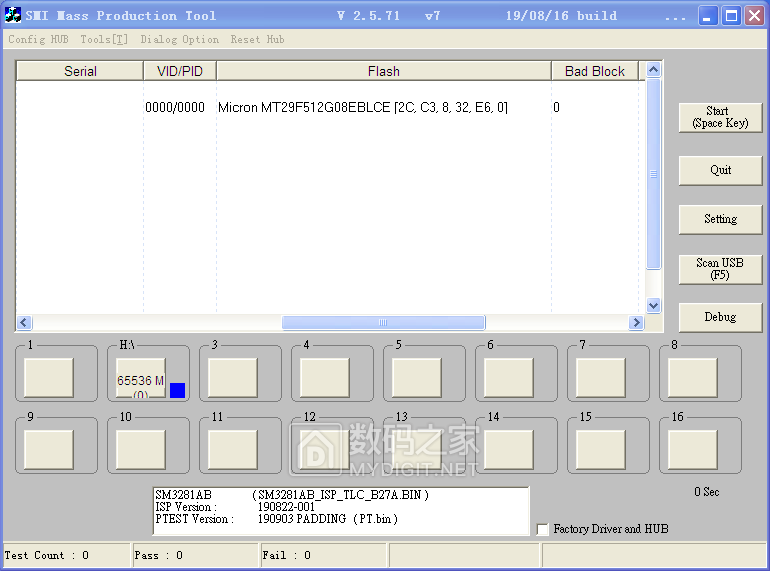Select port slot H:\ showing 65536 M
The image size is (770, 571).
(140, 379)
